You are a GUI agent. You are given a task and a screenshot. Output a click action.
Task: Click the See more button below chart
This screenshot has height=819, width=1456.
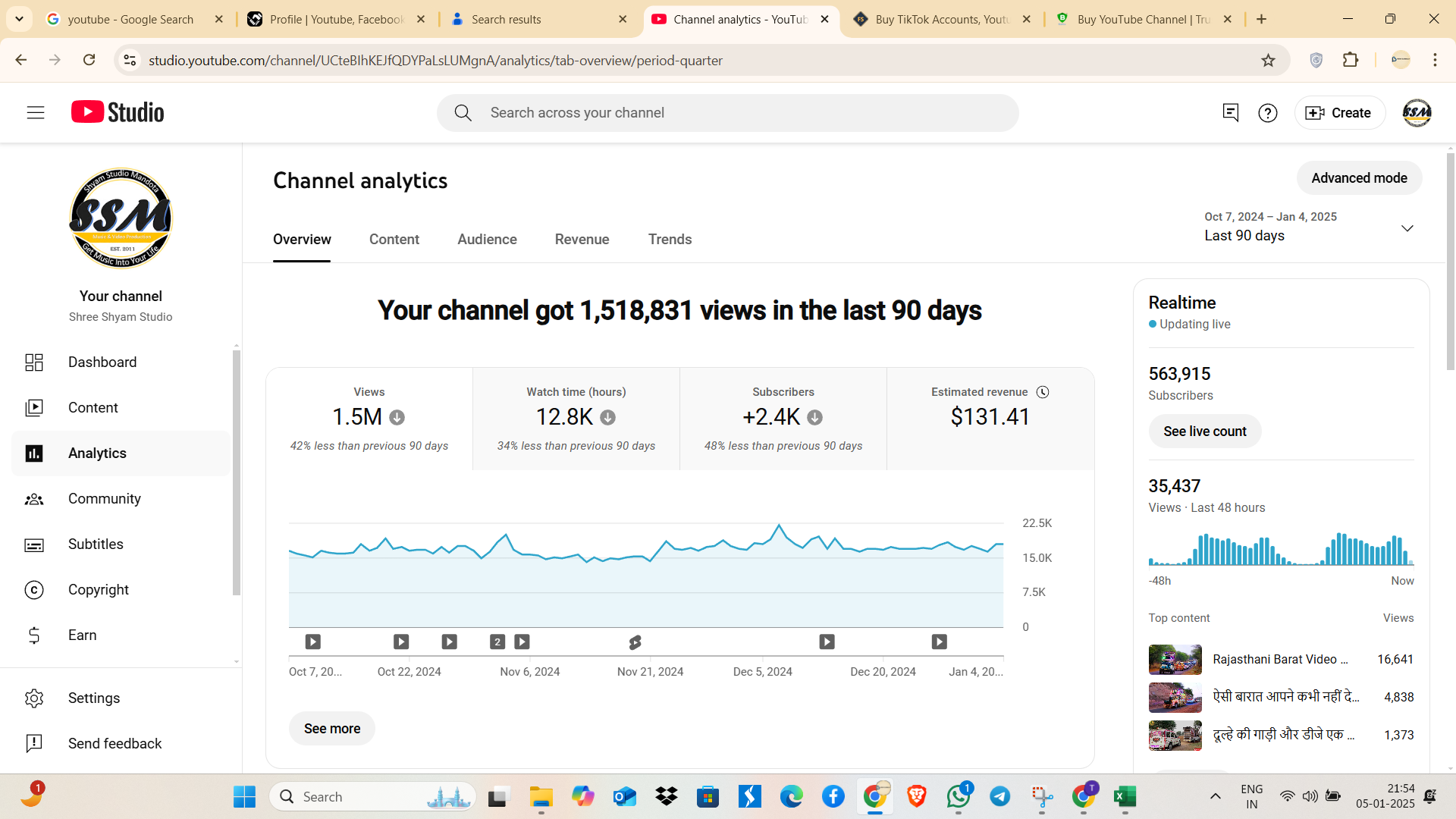(332, 729)
